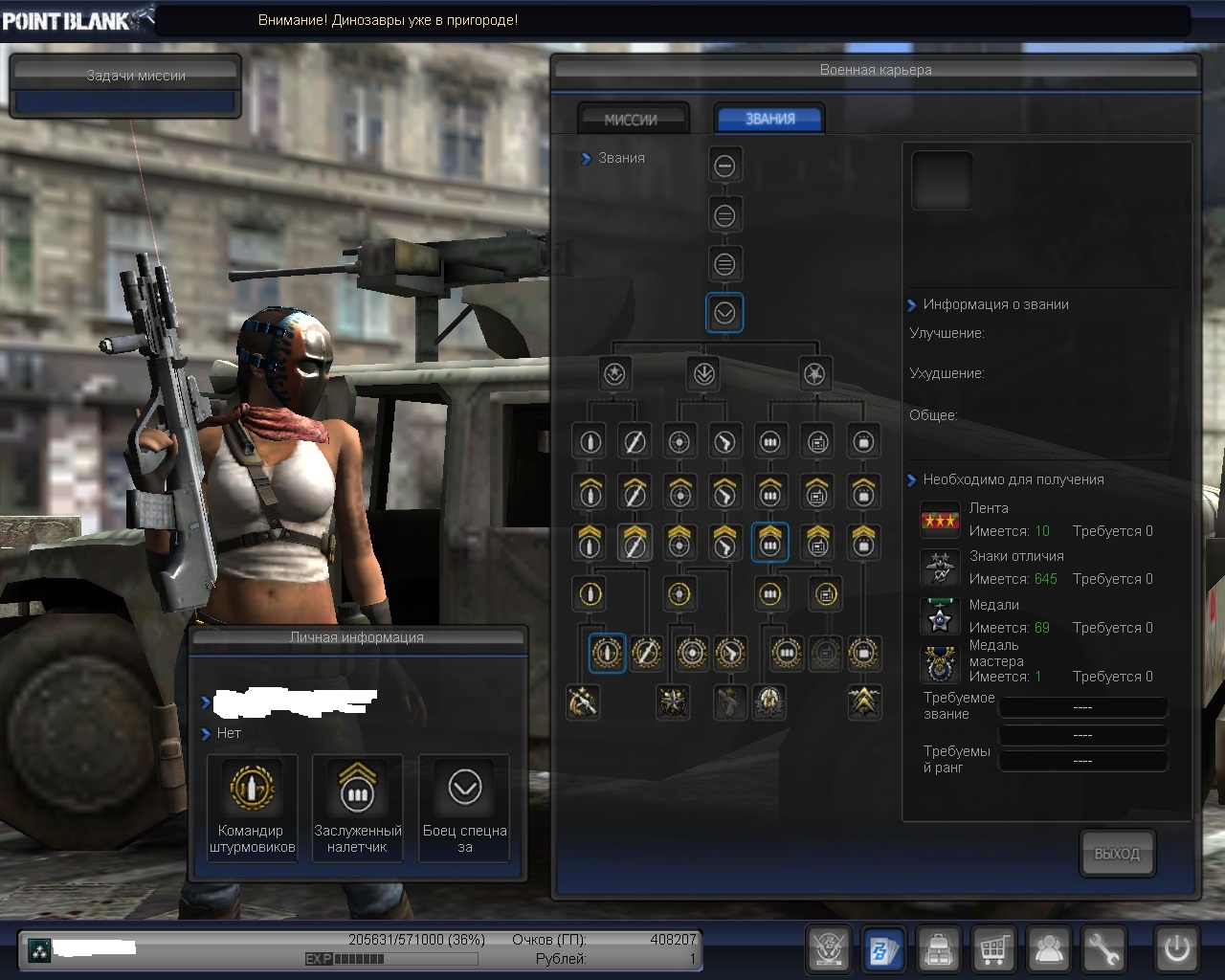Image resolution: width=1225 pixels, height=980 pixels.
Task: Select the gold triple-chevron title icon
Action: 864,702
